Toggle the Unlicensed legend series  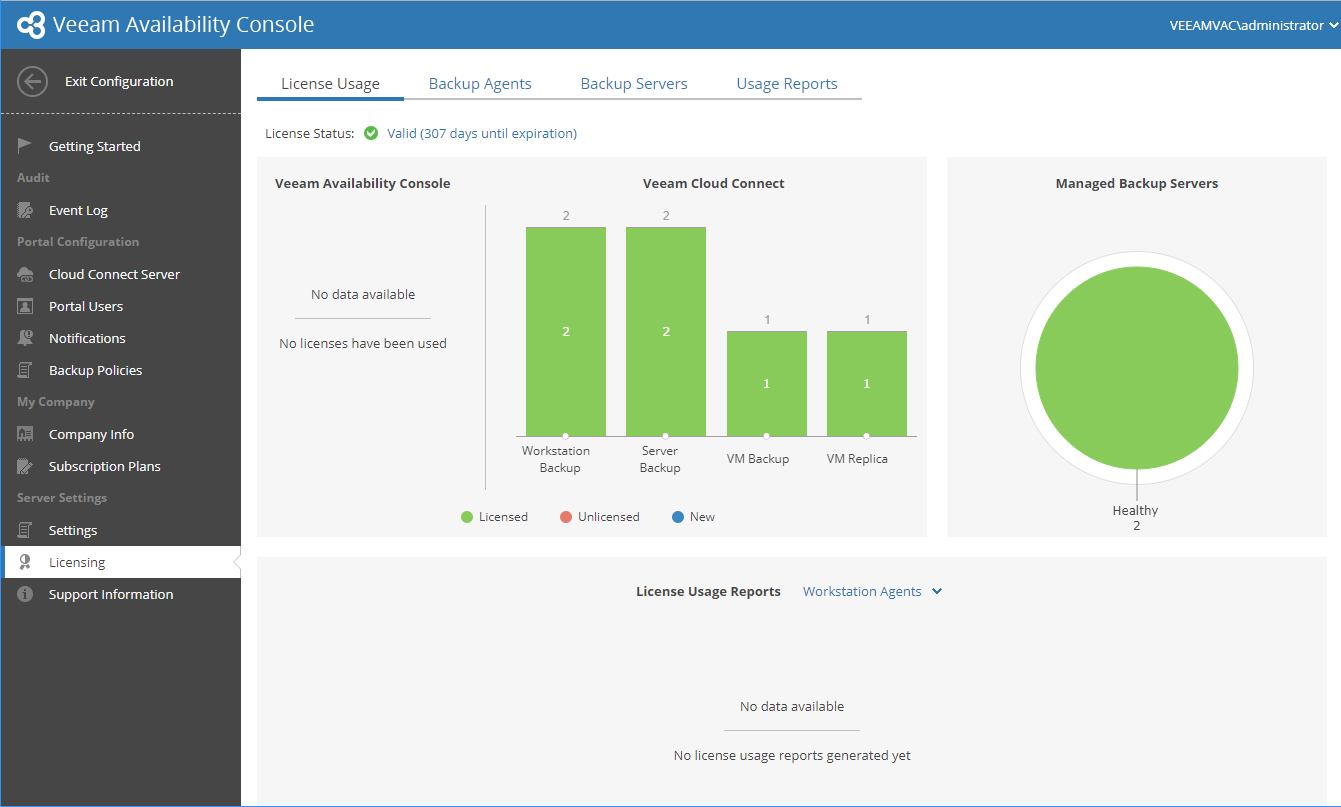pyautogui.click(x=600, y=517)
